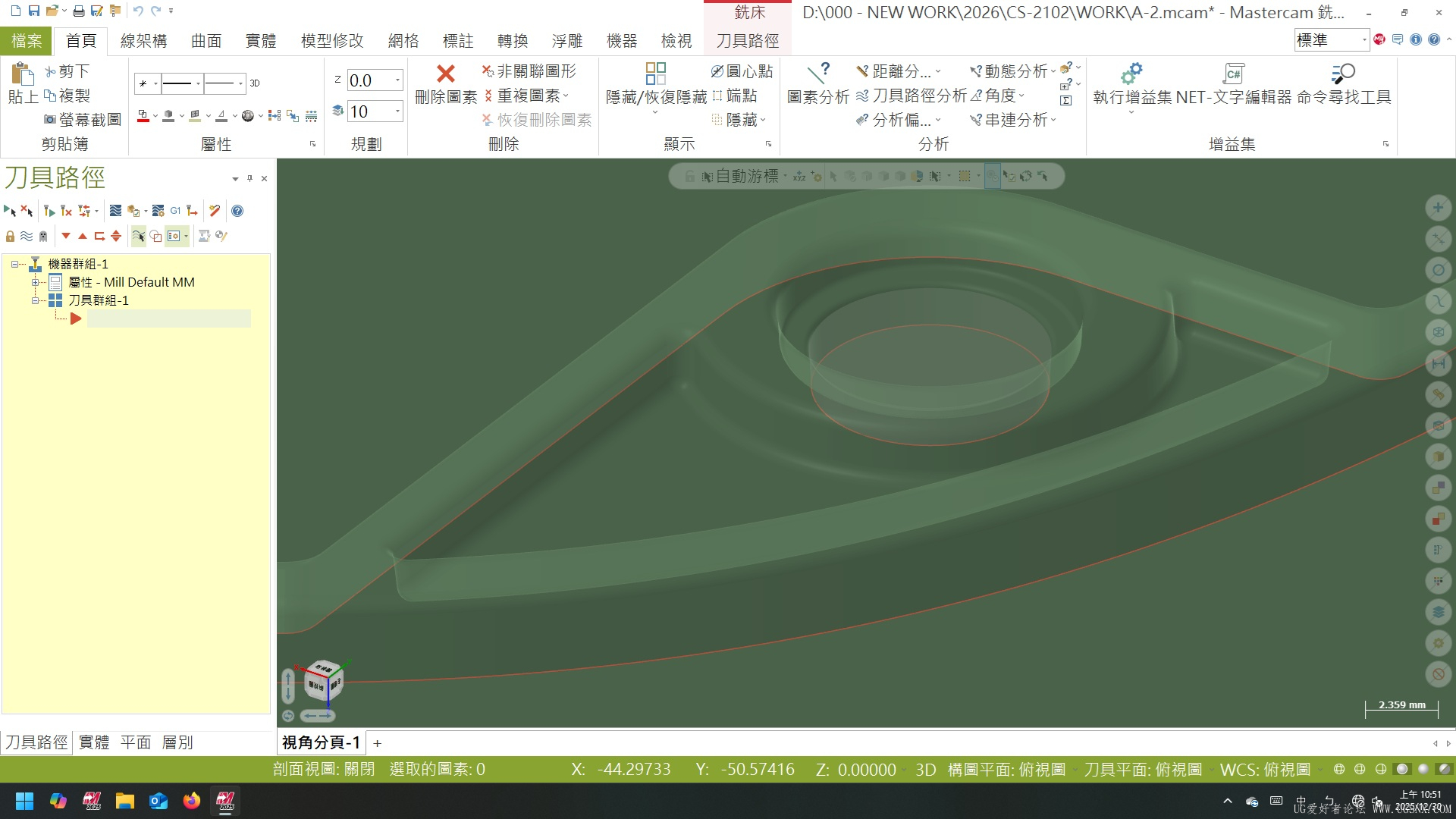Toggle the lock on selected operations
The image size is (1456, 819).
coord(10,236)
